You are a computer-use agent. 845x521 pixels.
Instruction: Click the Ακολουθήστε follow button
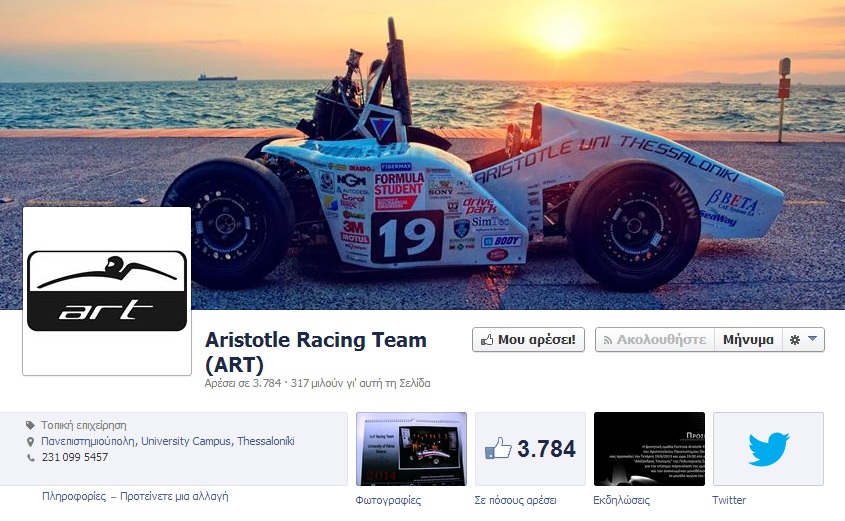click(655, 340)
